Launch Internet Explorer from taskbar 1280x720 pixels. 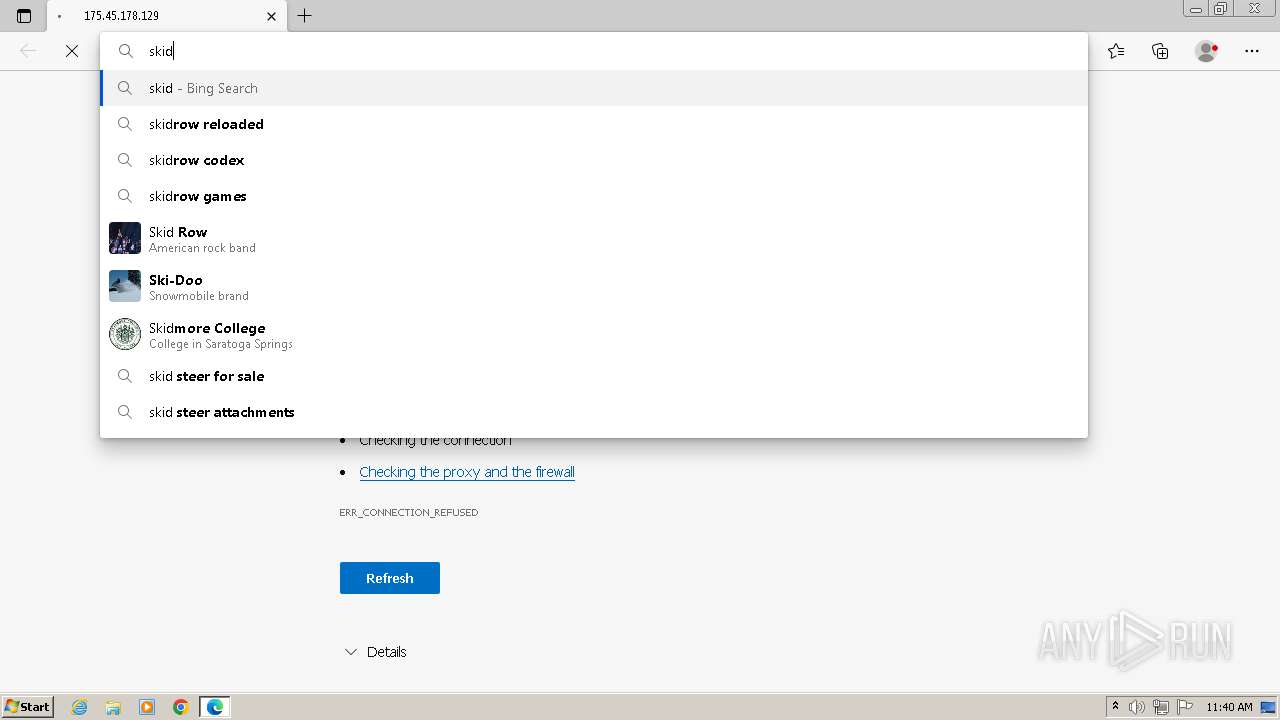pyautogui.click(x=80, y=707)
